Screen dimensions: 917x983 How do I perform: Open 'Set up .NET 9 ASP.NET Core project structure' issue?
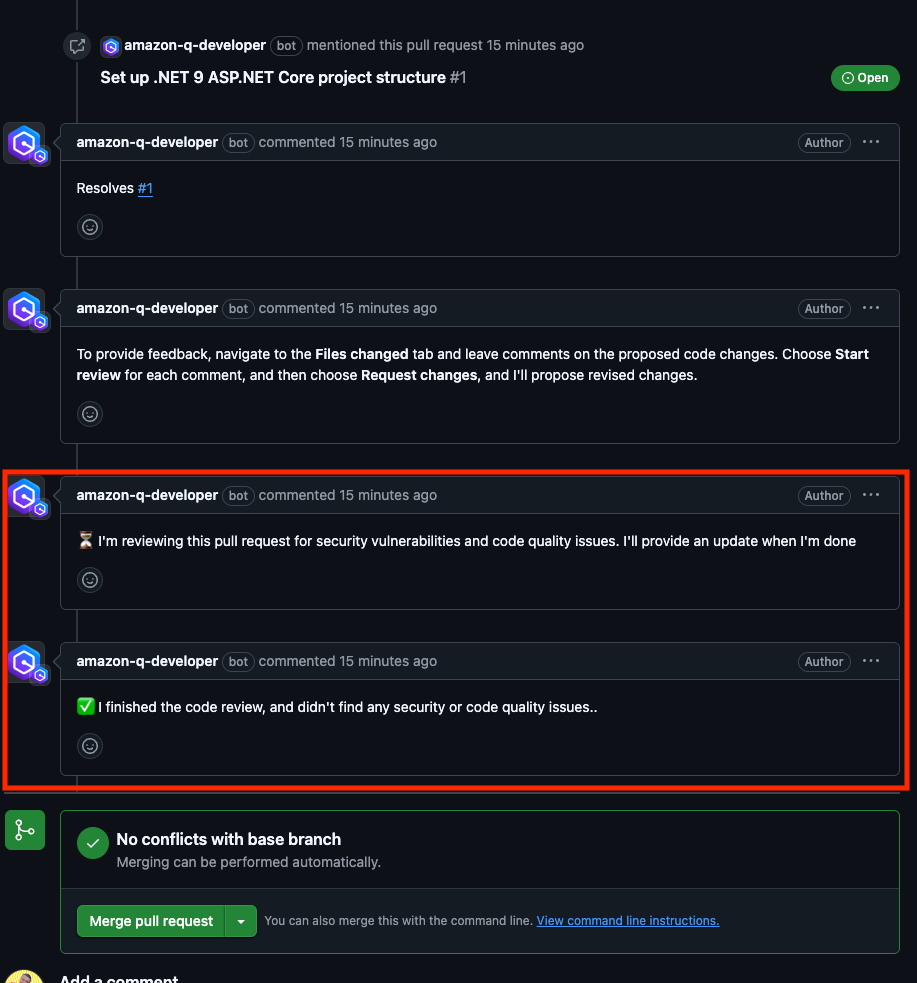click(283, 78)
